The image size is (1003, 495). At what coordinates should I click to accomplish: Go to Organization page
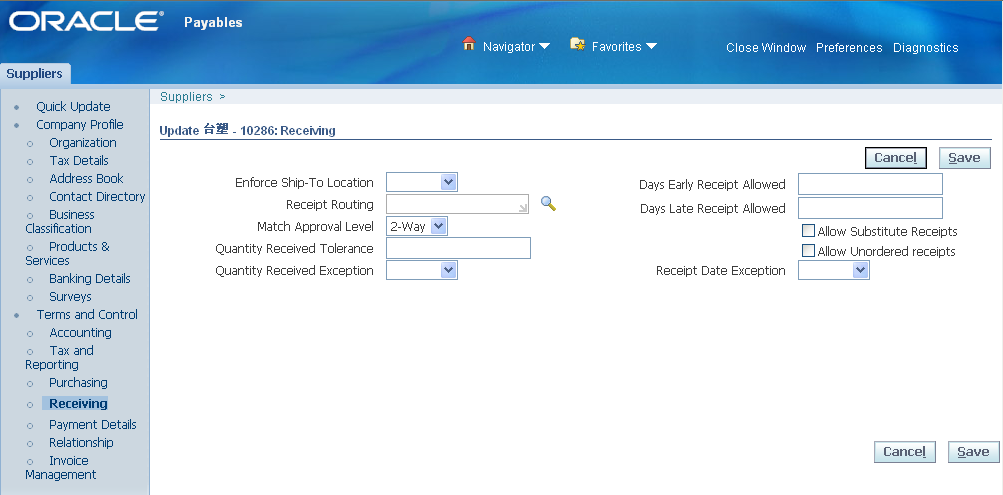coord(83,143)
